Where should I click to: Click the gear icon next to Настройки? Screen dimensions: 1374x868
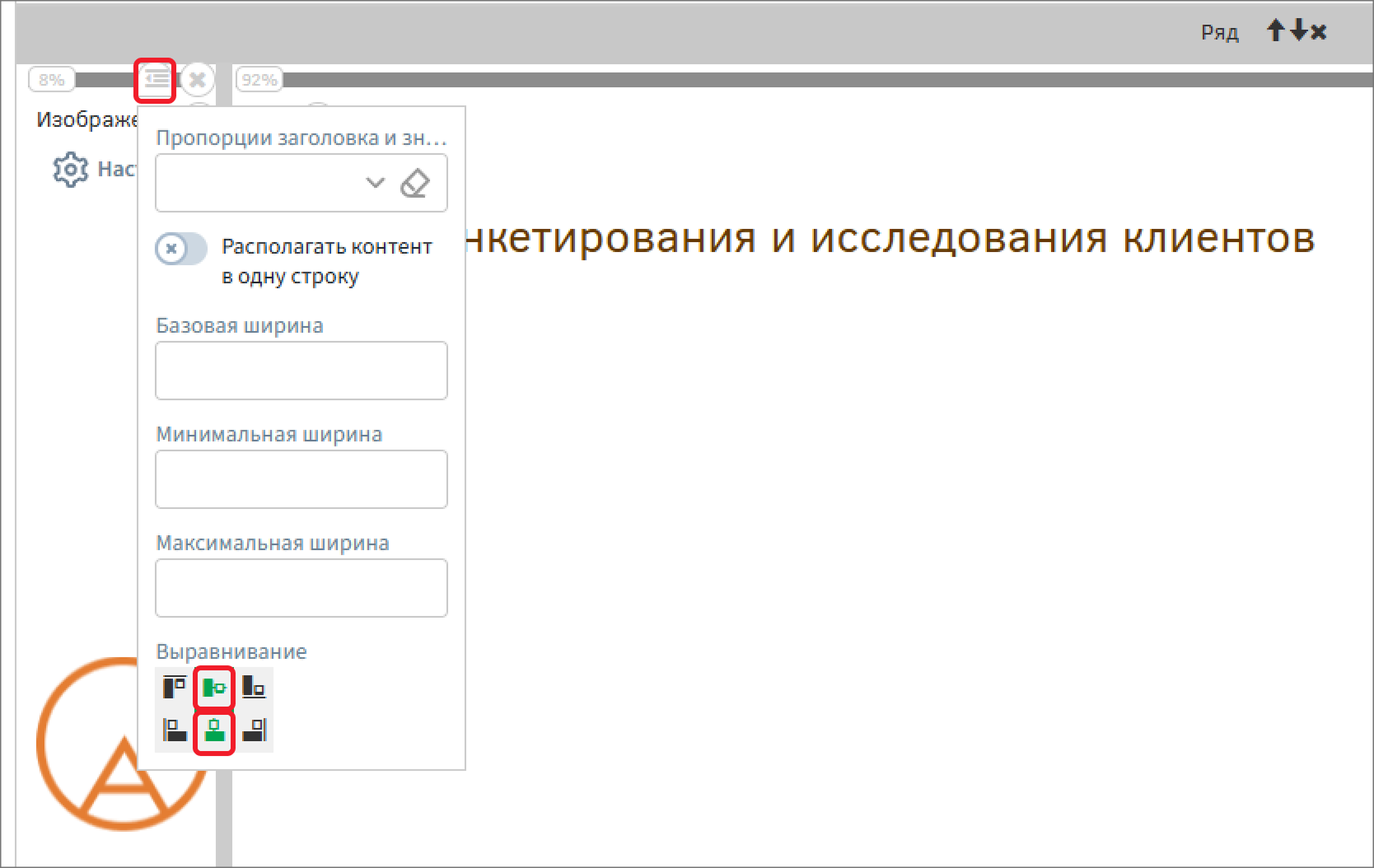(x=71, y=169)
